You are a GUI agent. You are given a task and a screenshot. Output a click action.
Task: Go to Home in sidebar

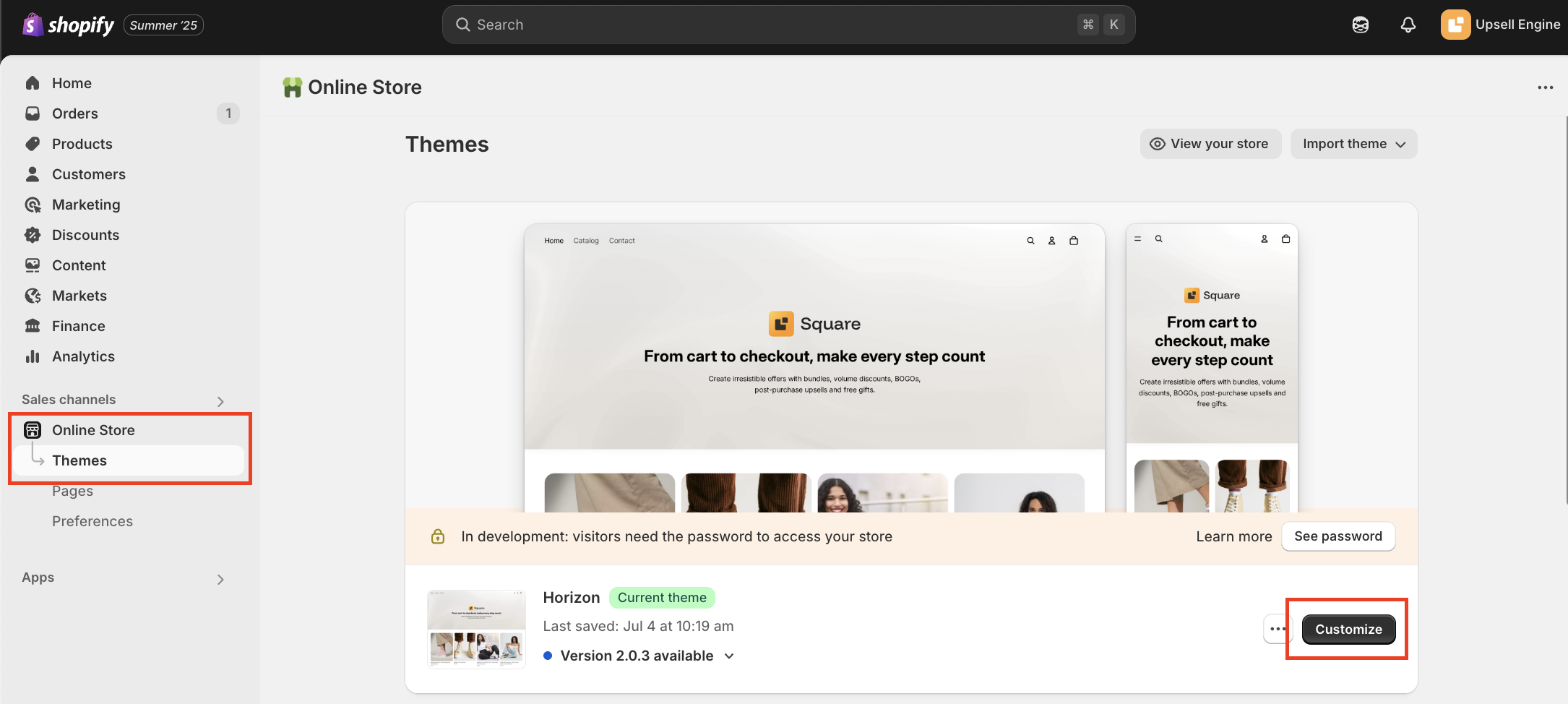coord(72,83)
